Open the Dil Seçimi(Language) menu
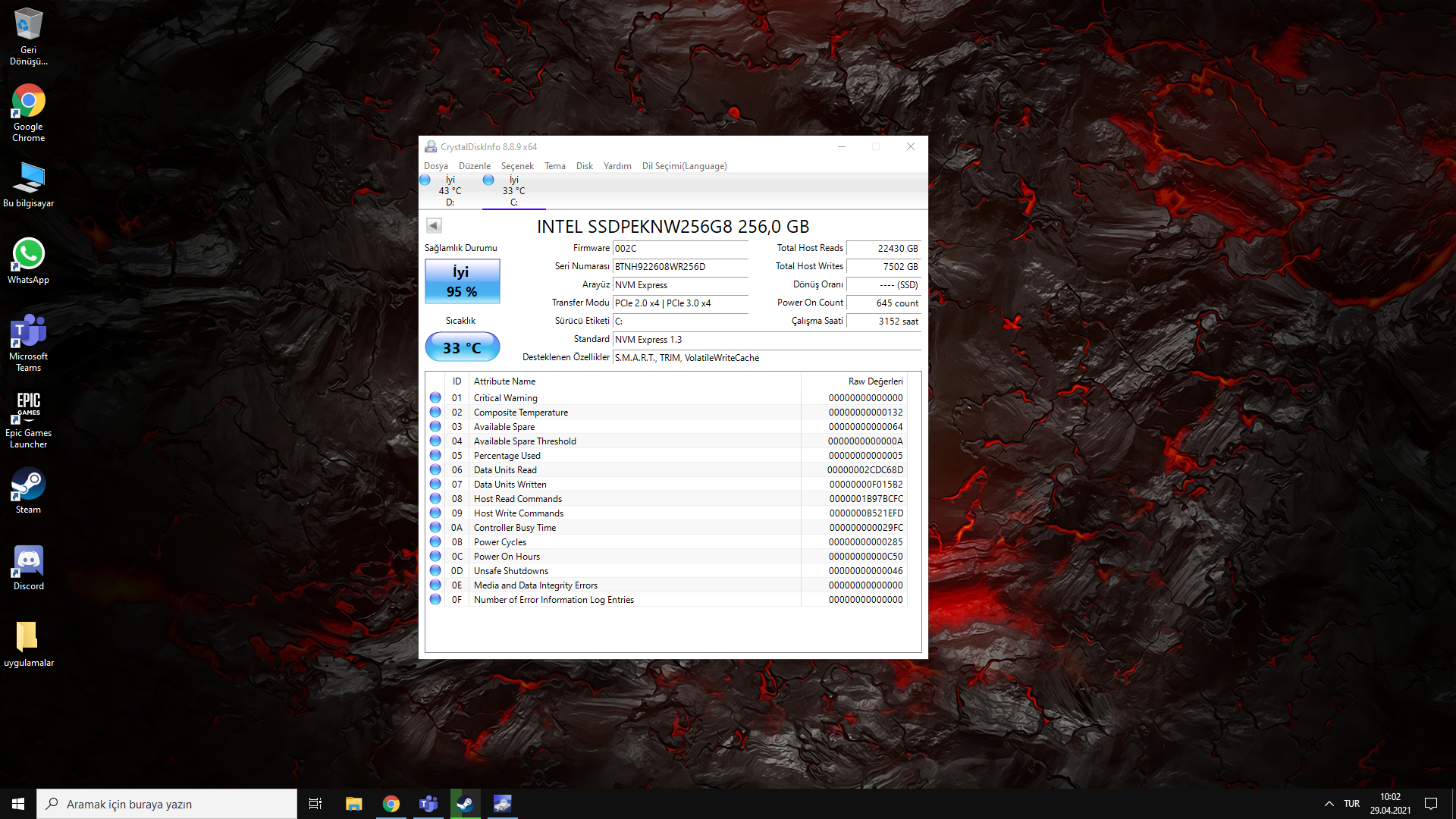The width and height of the screenshot is (1456, 819). (x=684, y=166)
